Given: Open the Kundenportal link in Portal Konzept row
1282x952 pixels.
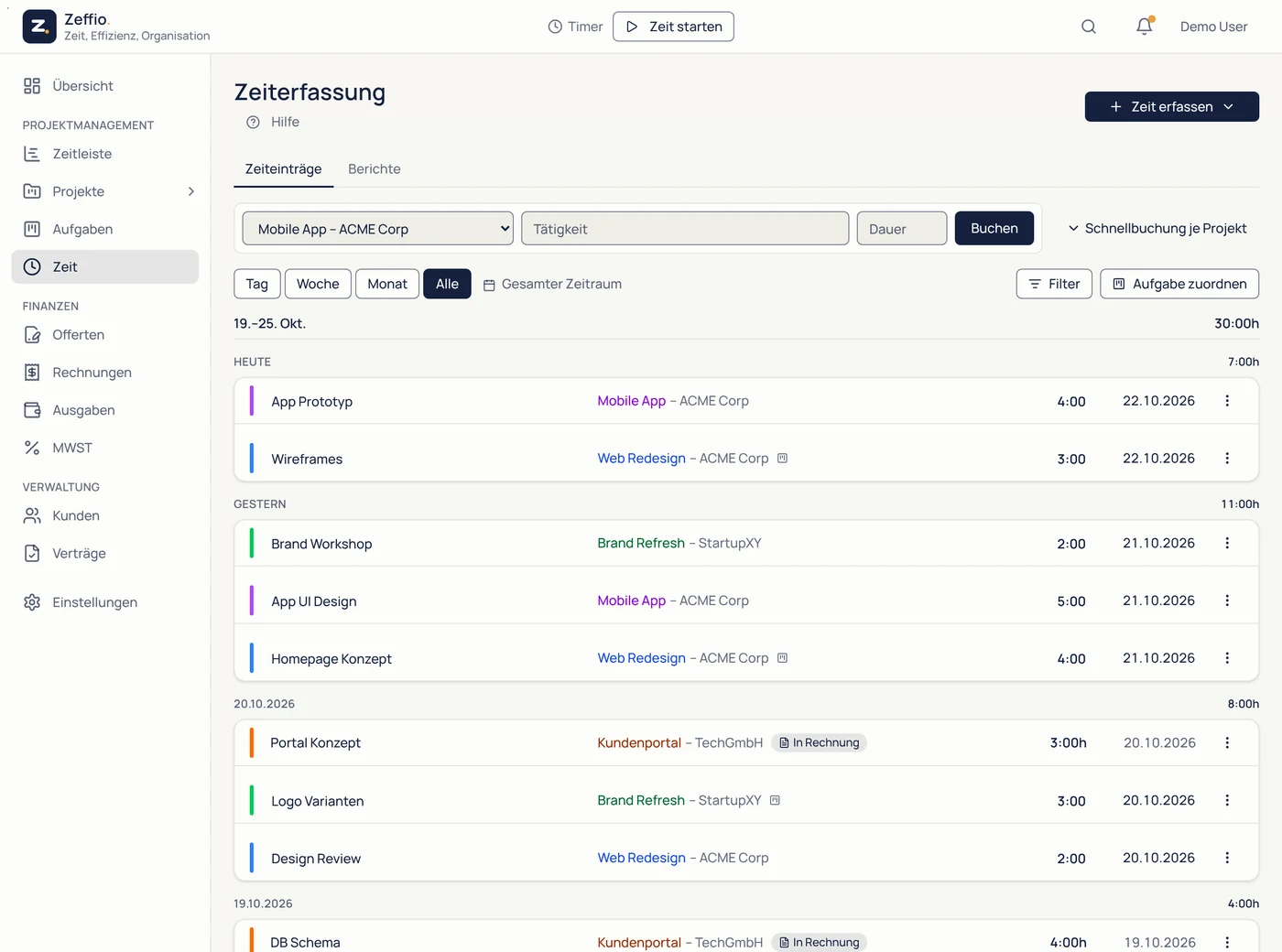Looking at the screenshot, I should pyautogui.click(x=639, y=742).
